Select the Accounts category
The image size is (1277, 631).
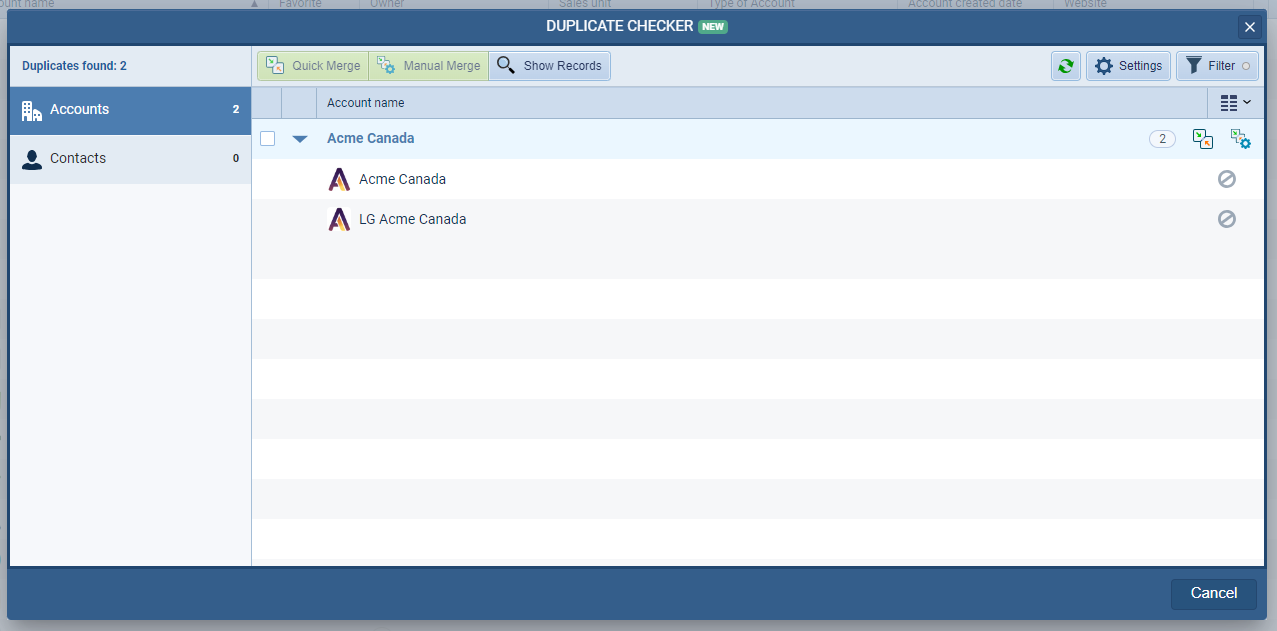tap(130, 110)
